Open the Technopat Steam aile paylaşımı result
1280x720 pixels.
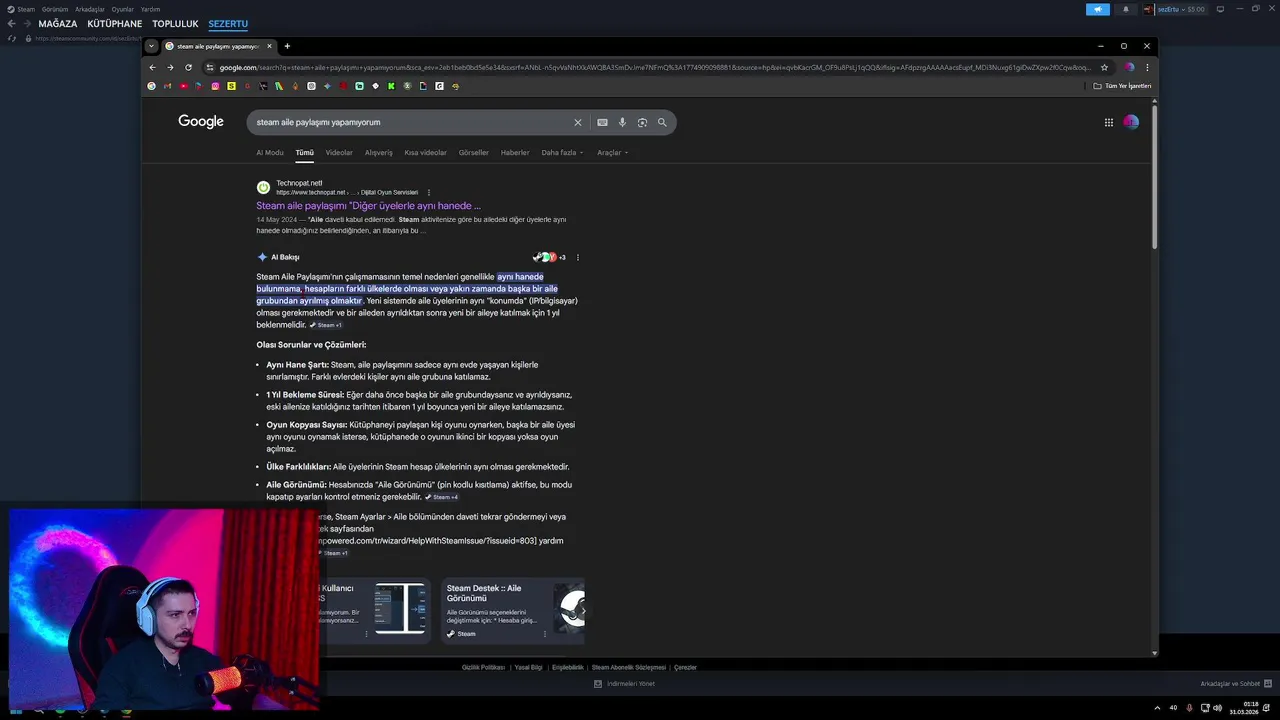click(368, 206)
